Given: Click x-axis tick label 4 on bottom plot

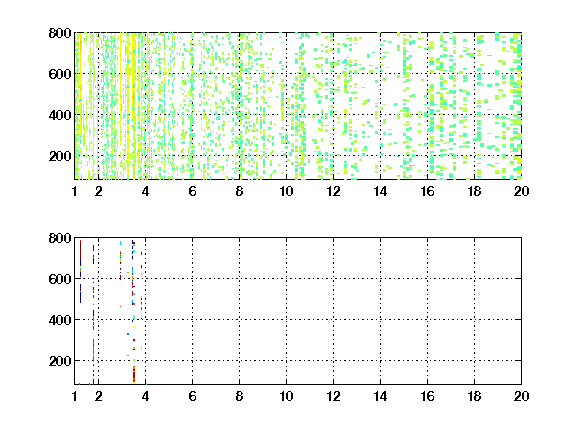Looking at the screenshot, I should point(145,396).
